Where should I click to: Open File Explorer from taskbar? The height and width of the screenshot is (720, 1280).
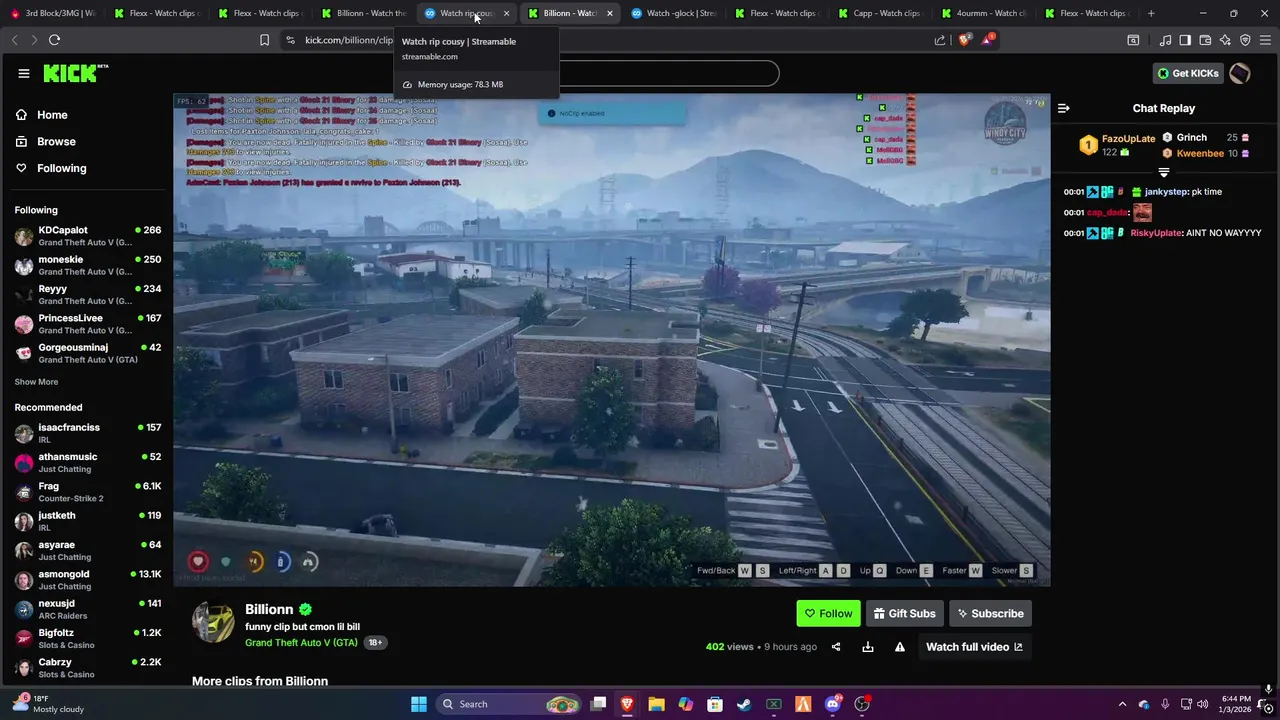[656, 704]
